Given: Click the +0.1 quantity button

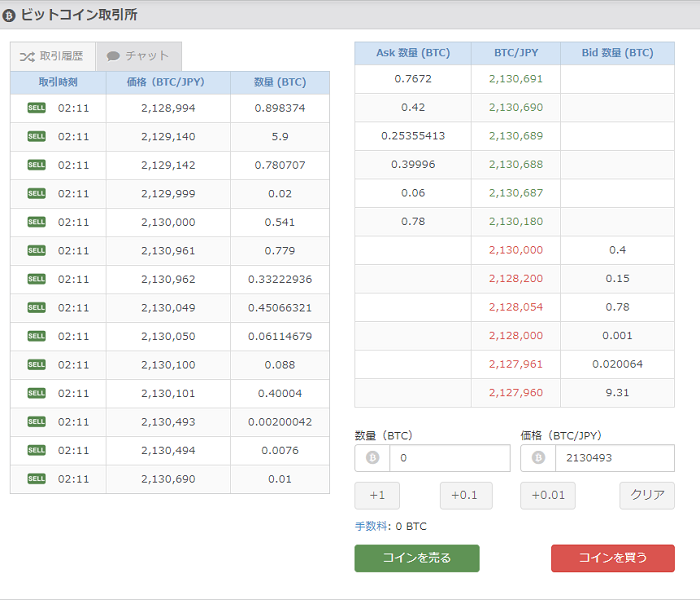Looking at the screenshot, I should pyautogui.click(x=466, y=496).
